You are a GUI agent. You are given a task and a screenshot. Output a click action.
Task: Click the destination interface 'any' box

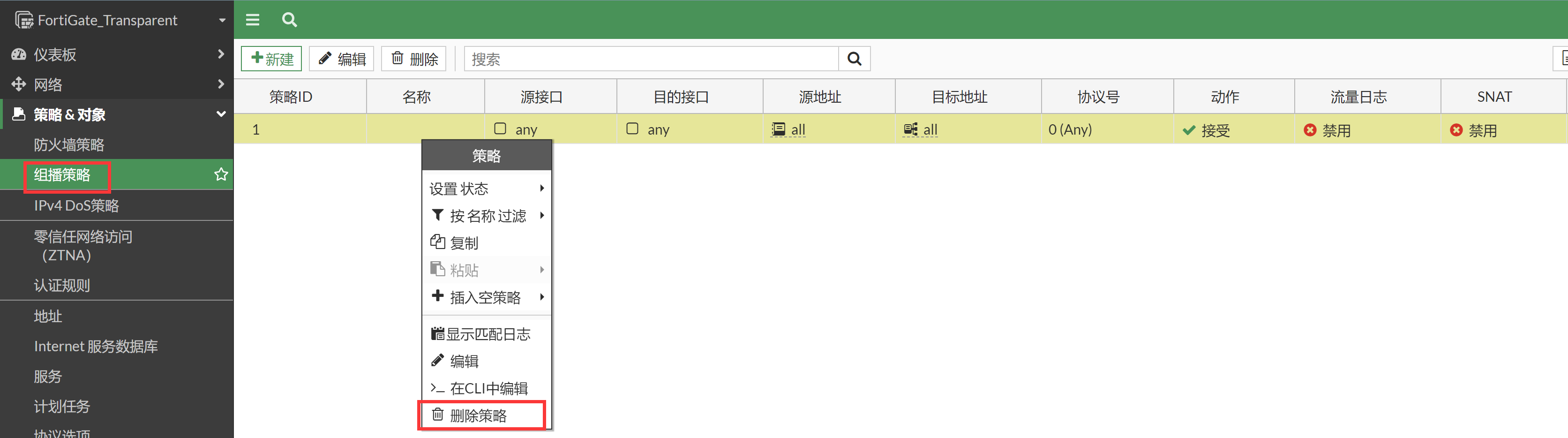tap(632, 128)
